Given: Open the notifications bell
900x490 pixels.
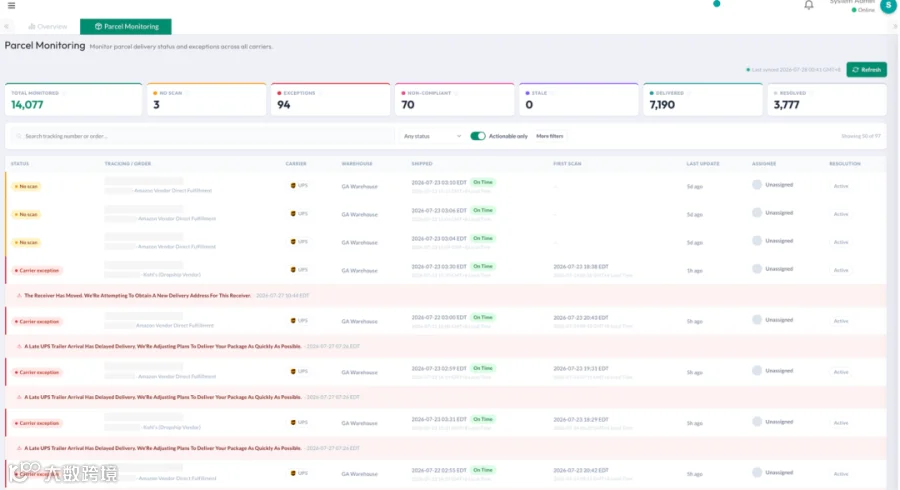Looking at the screenshot, I should point(809,5).
